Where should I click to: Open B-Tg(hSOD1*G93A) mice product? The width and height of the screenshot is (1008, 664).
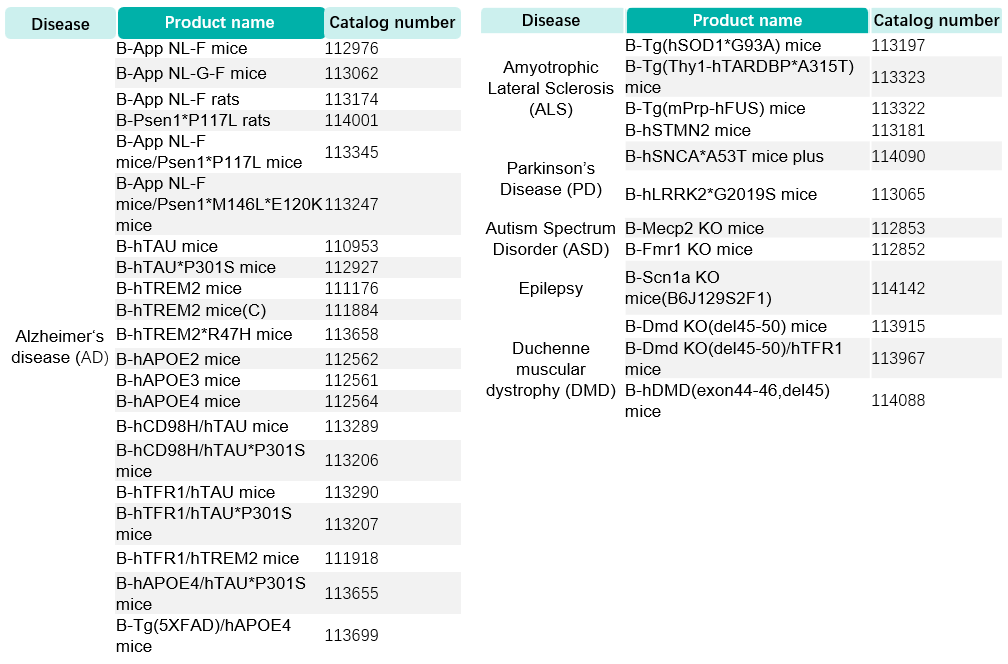point(723,46)
